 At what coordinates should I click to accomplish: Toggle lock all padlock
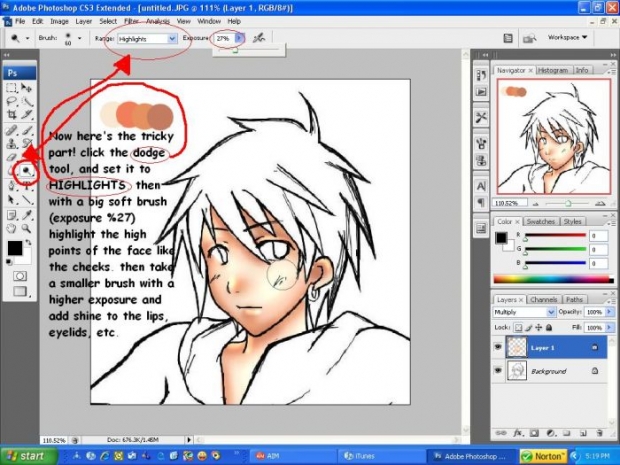[x=549, y=327]
